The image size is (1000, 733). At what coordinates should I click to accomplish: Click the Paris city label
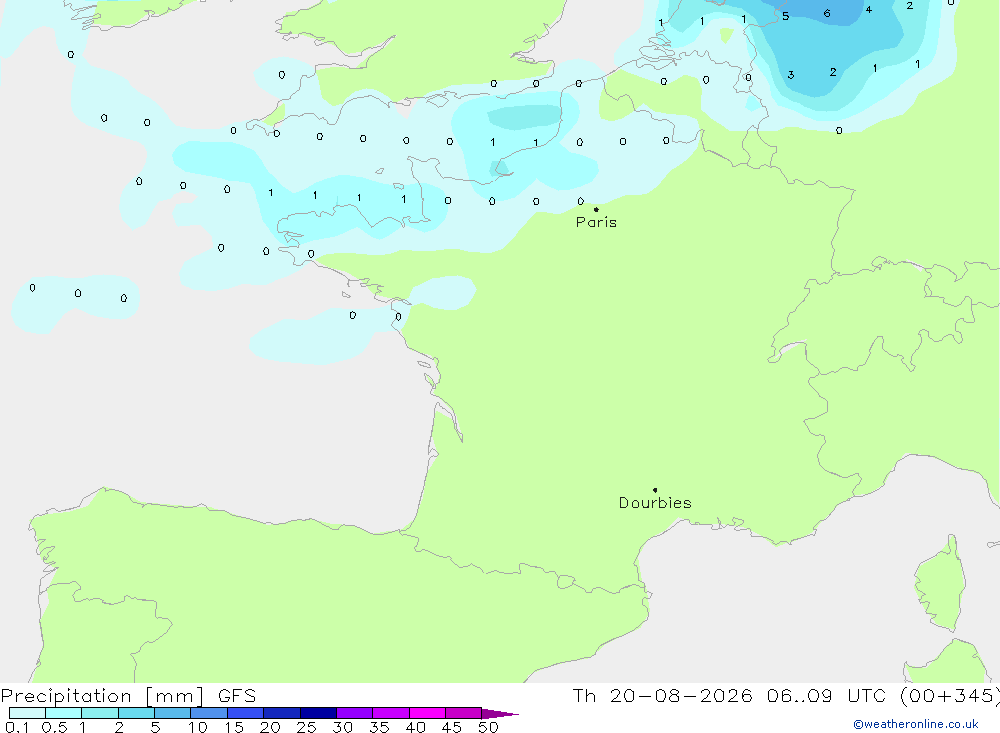596,222
